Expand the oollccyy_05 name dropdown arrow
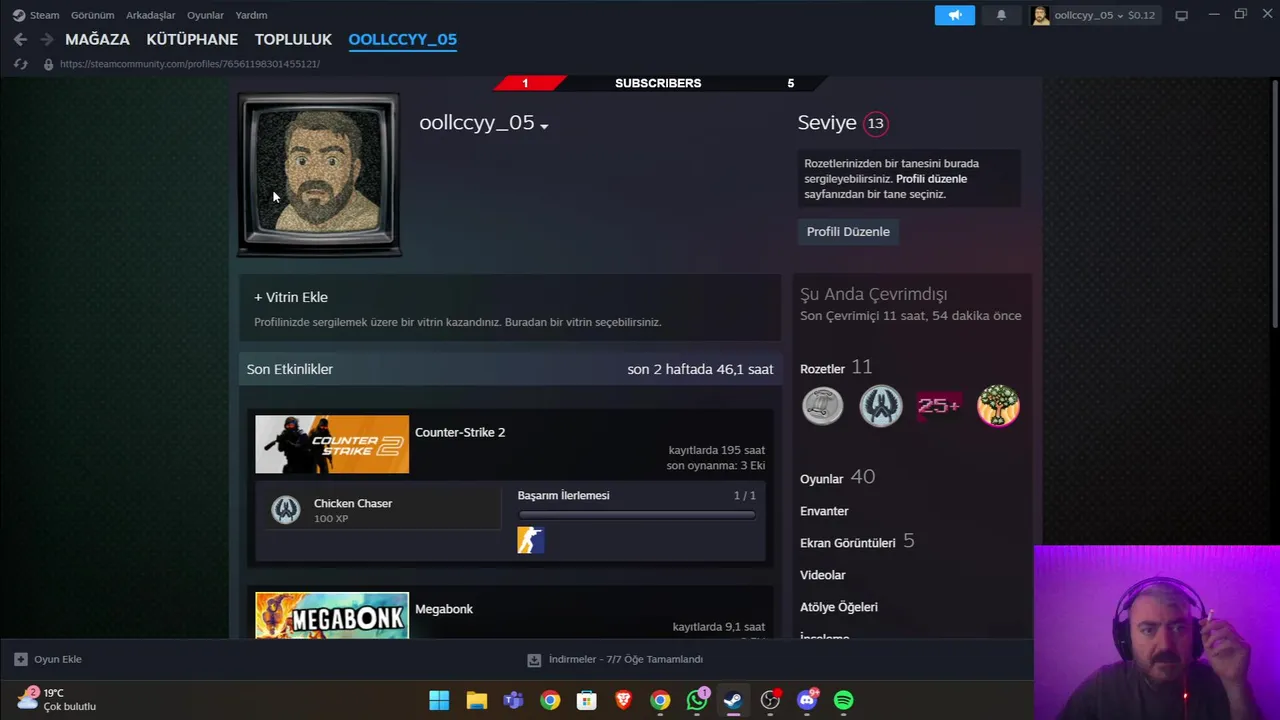The image size is (1280, 720). (544, 126)
